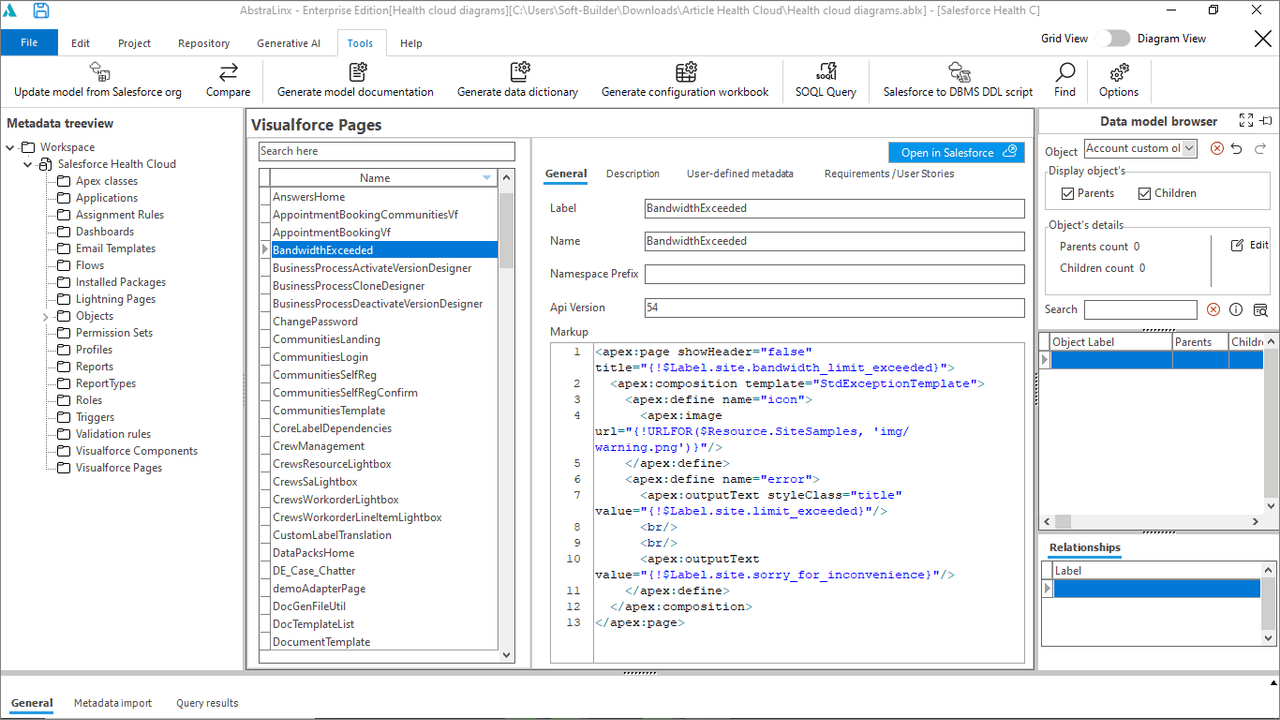
Task: Click the AbstraLinx logo icon
Action: click(10, 11)
